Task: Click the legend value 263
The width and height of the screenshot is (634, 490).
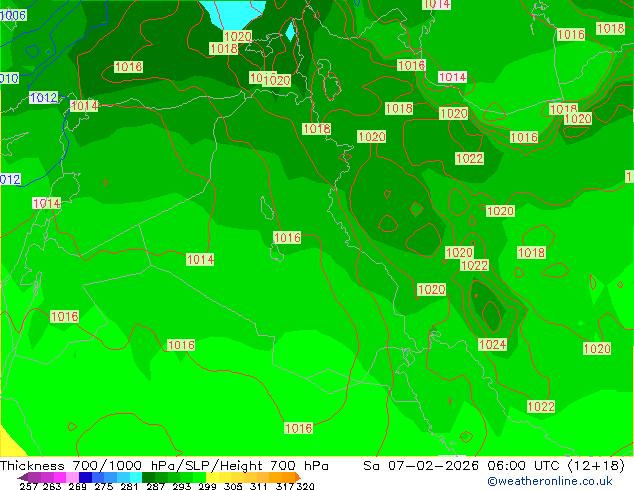Action: [x=52, y=486]
